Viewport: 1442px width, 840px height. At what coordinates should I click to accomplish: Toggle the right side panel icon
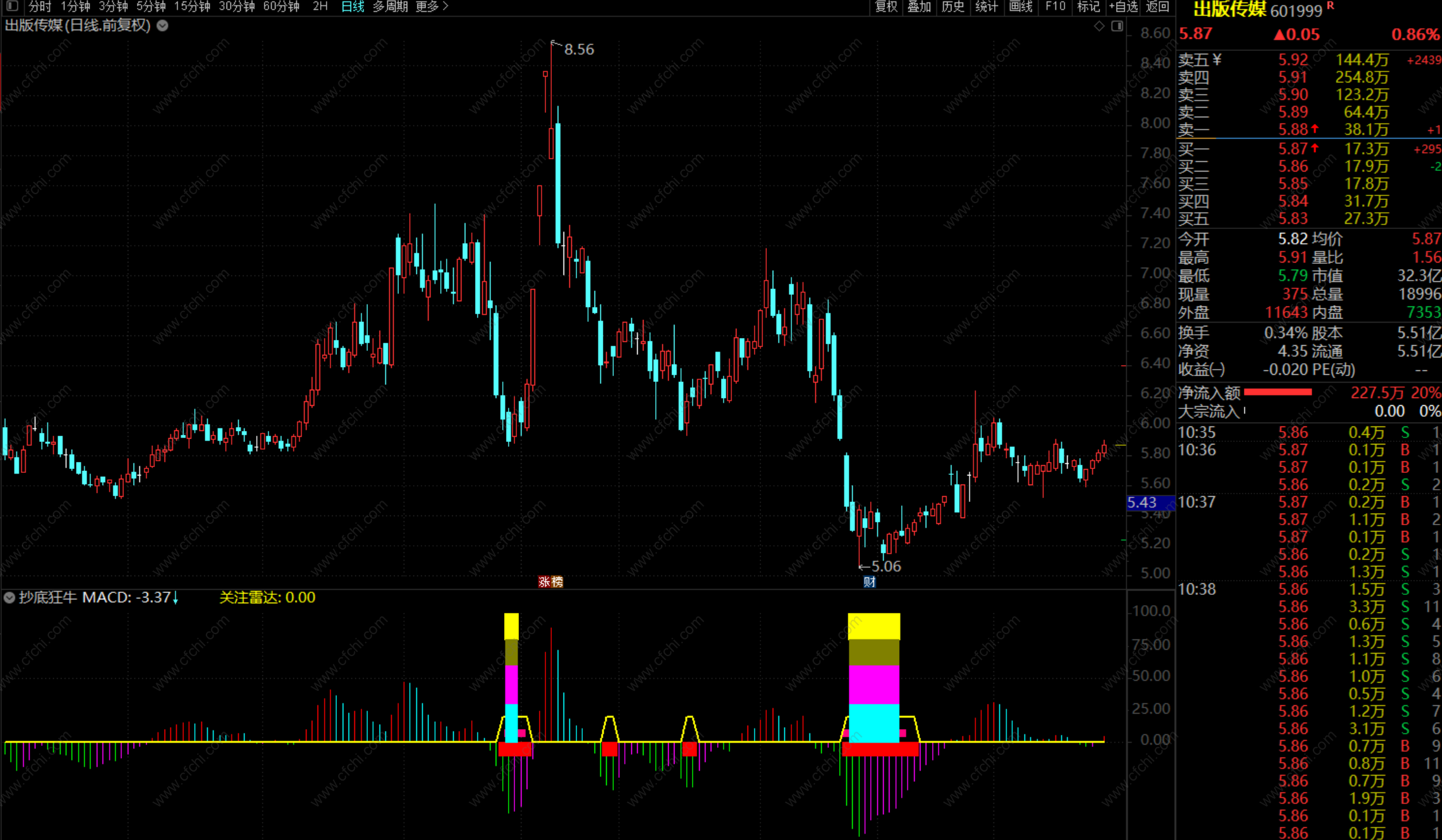tap(1117, 26)
